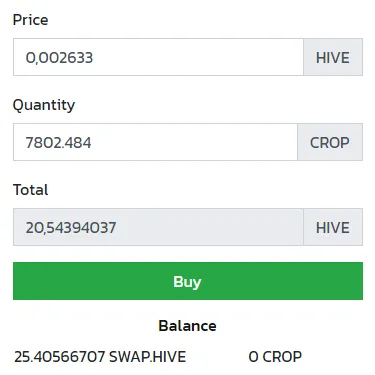Focus the Quantity input field
The height and width of the screenshot is (375, 375).
[x=155, y=142]
